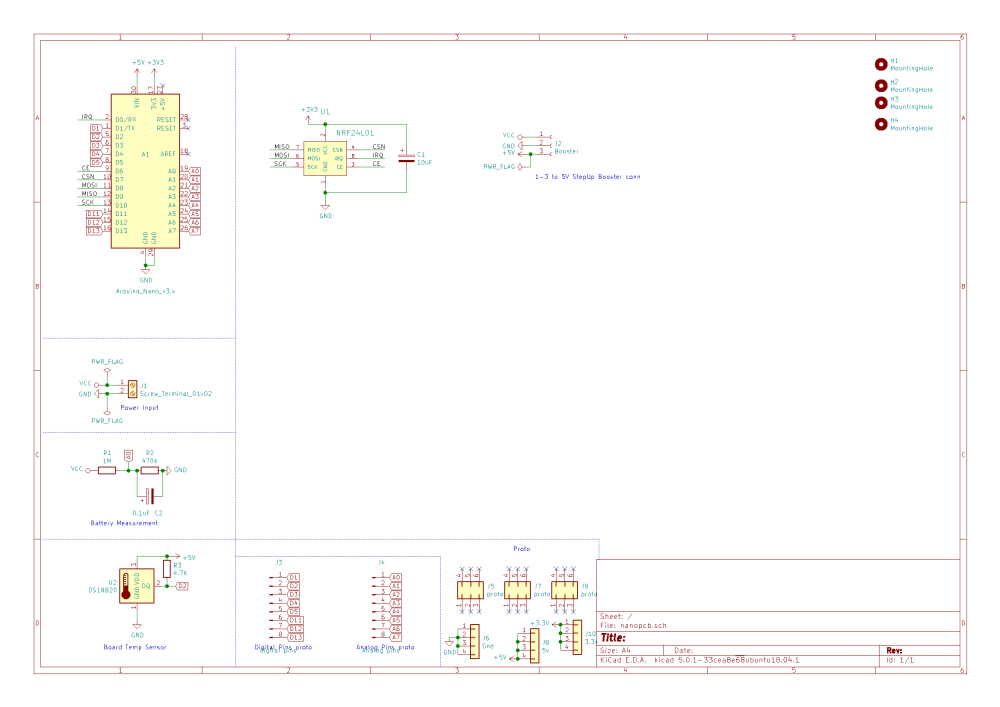
Task: Click pull-up resistor R3 4.7K symbol
Action: (167, 569)
